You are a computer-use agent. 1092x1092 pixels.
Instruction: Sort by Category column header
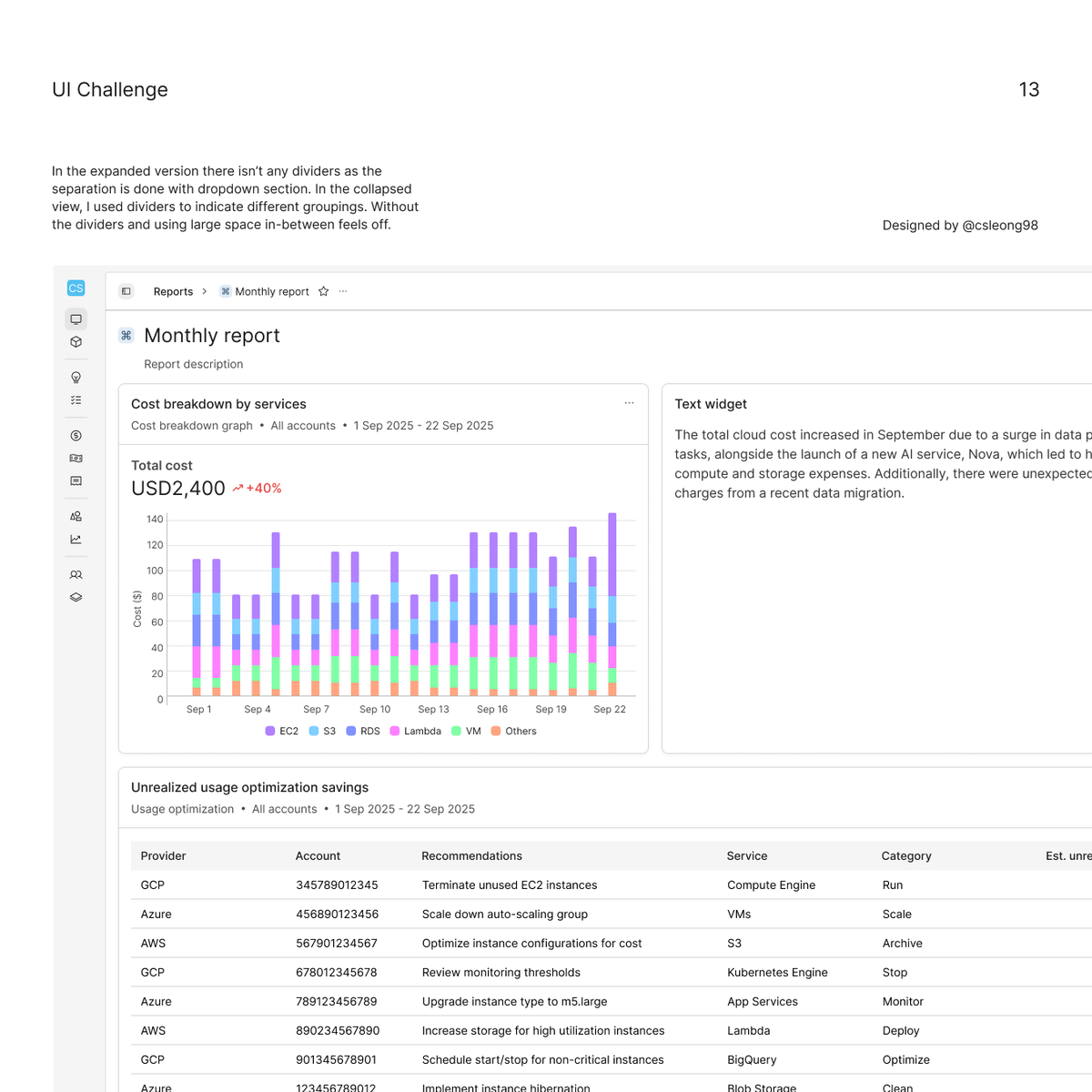(906, 856)
